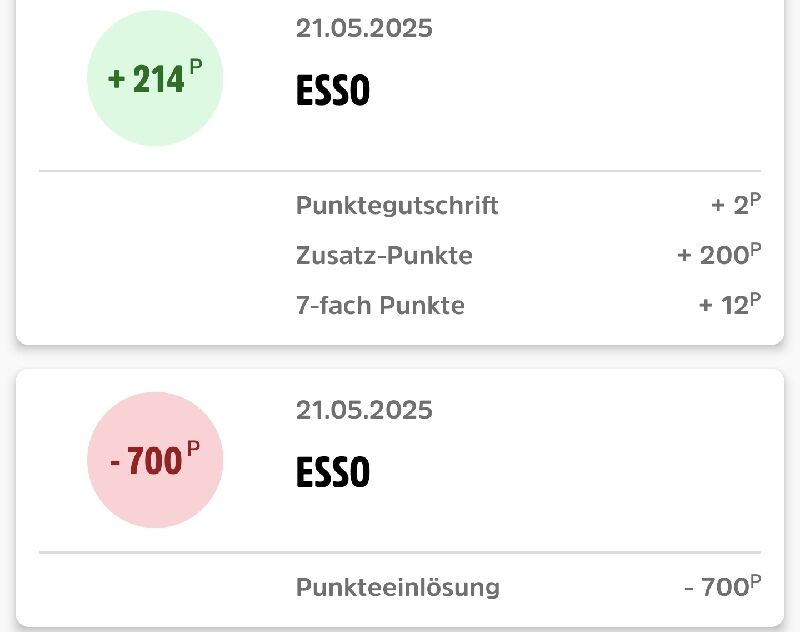Click the superscript P after + 200
The width and height of the screenshot is (800, 632).
coord(756,249)
